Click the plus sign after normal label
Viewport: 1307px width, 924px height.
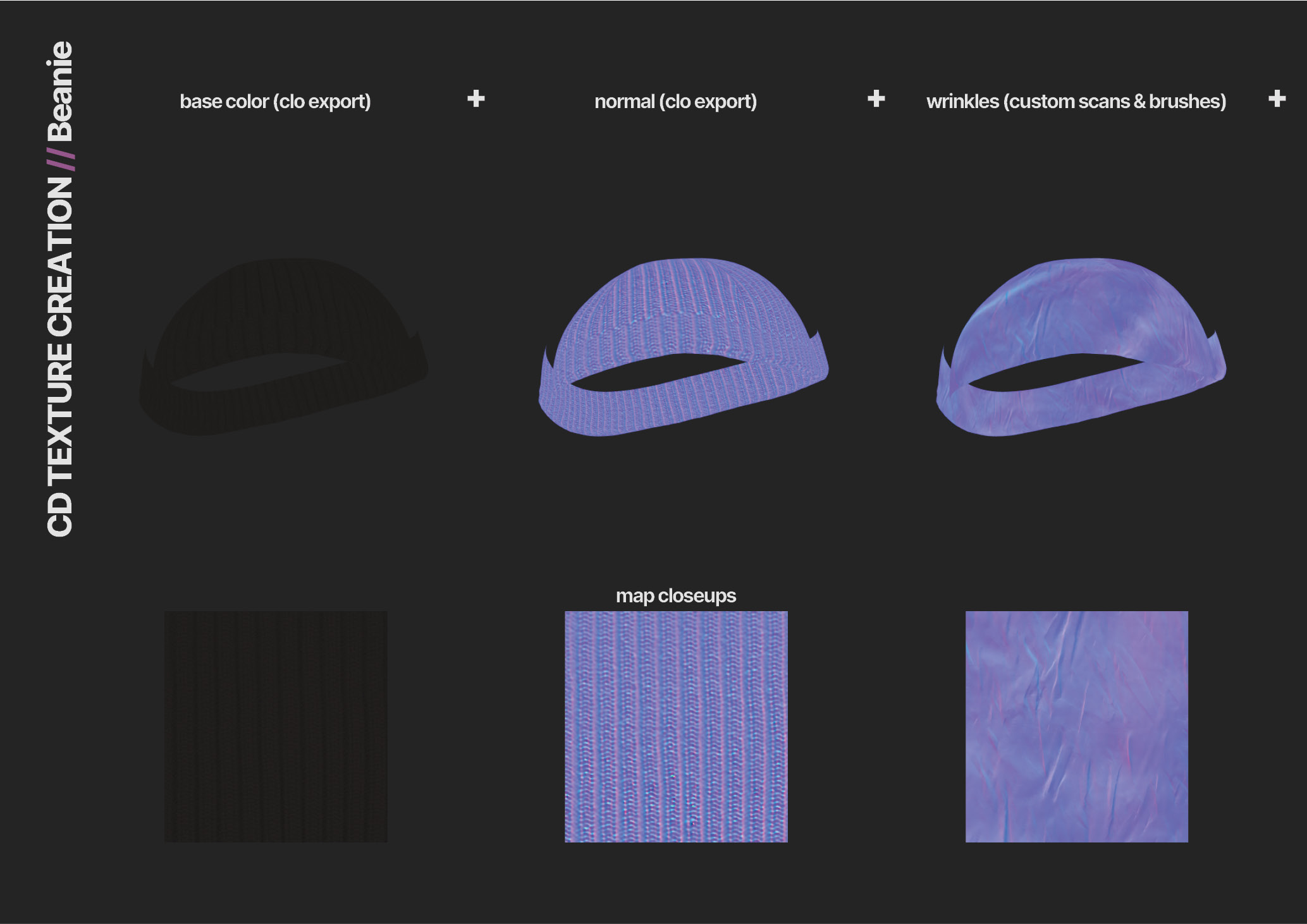click(x=876, y=99)
